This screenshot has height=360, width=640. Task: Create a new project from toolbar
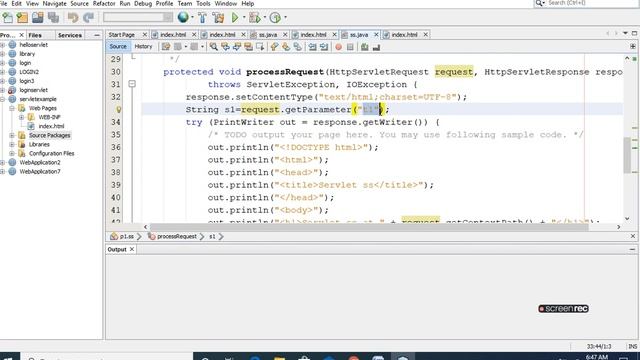(x=22, y=18)
